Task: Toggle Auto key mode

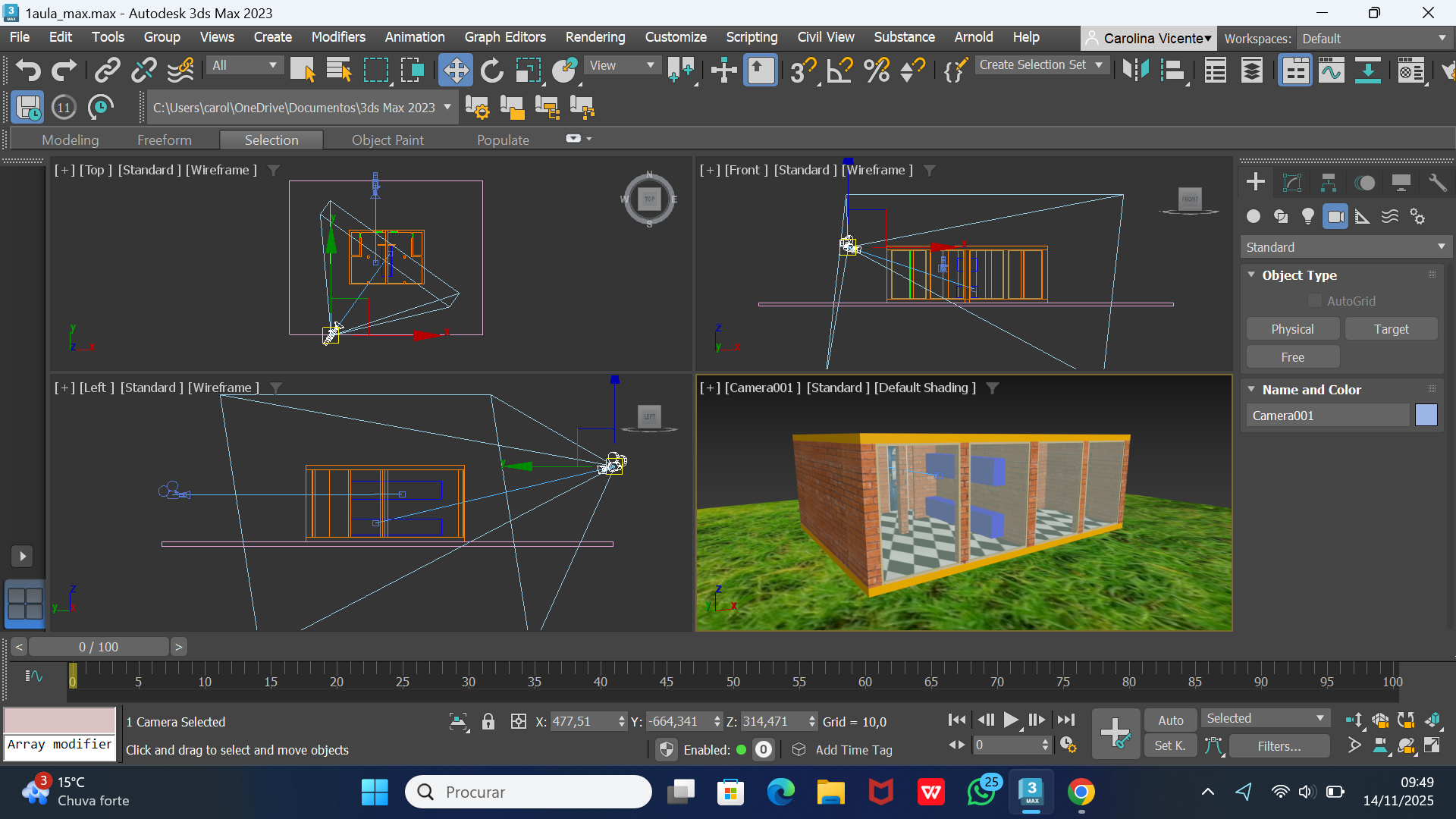Action: [x=1170, y=720]
